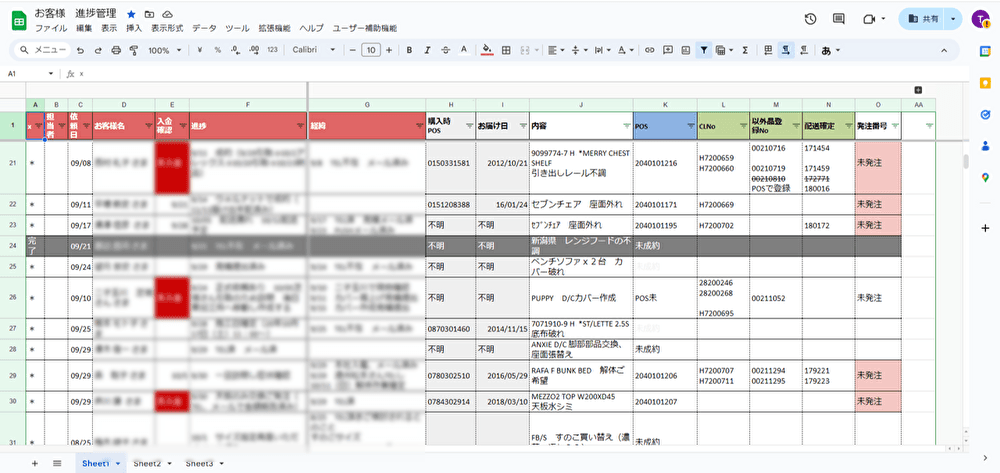
Task: Open the comments panel icon
Action: [x=839, y=19]
